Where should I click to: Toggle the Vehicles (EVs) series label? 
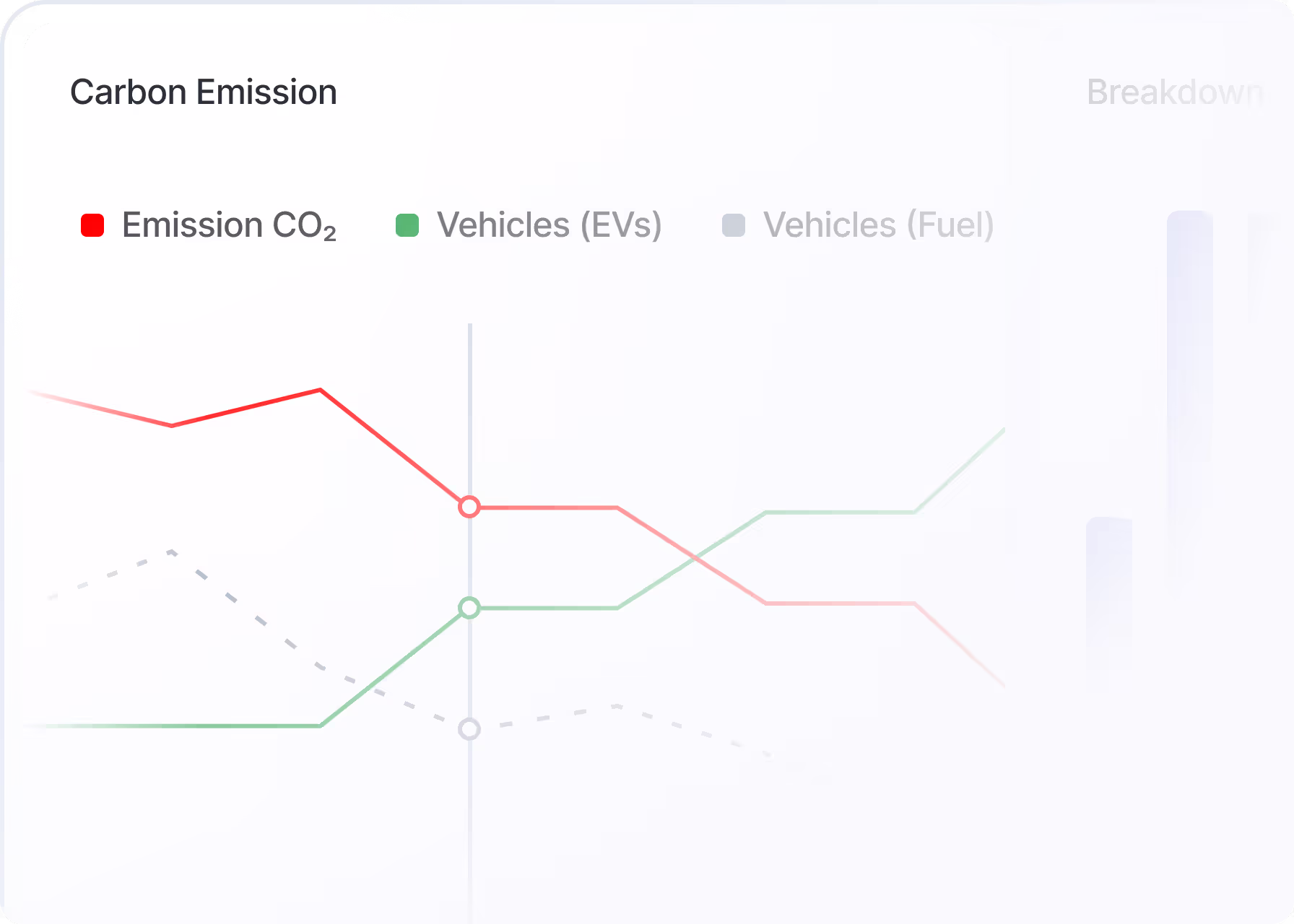coord(550,225)
